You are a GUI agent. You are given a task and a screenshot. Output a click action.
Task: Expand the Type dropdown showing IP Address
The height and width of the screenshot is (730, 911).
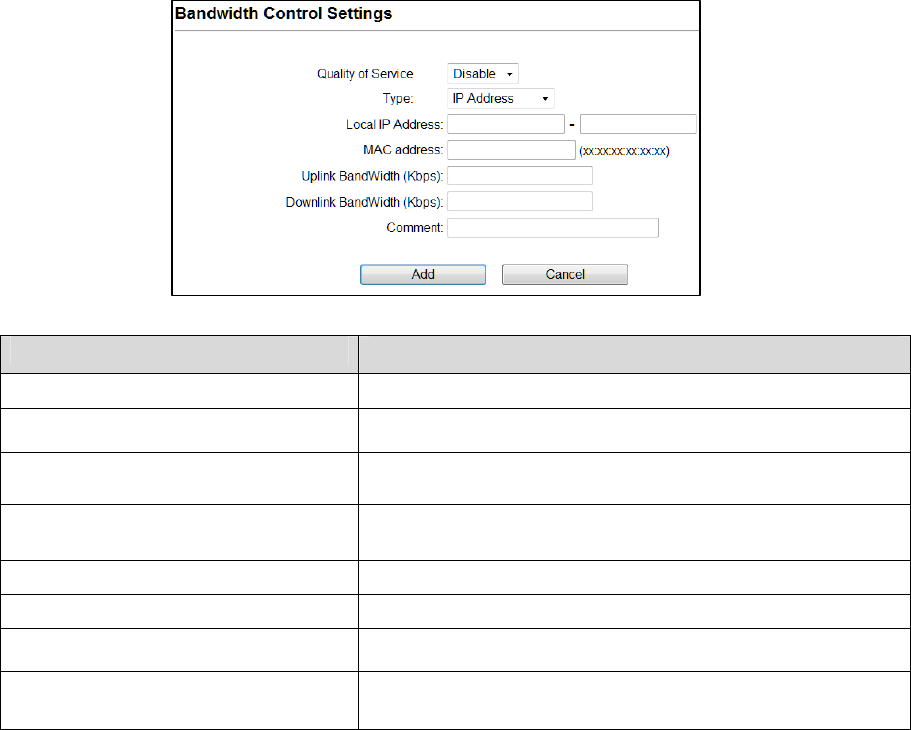pos(500,98)
